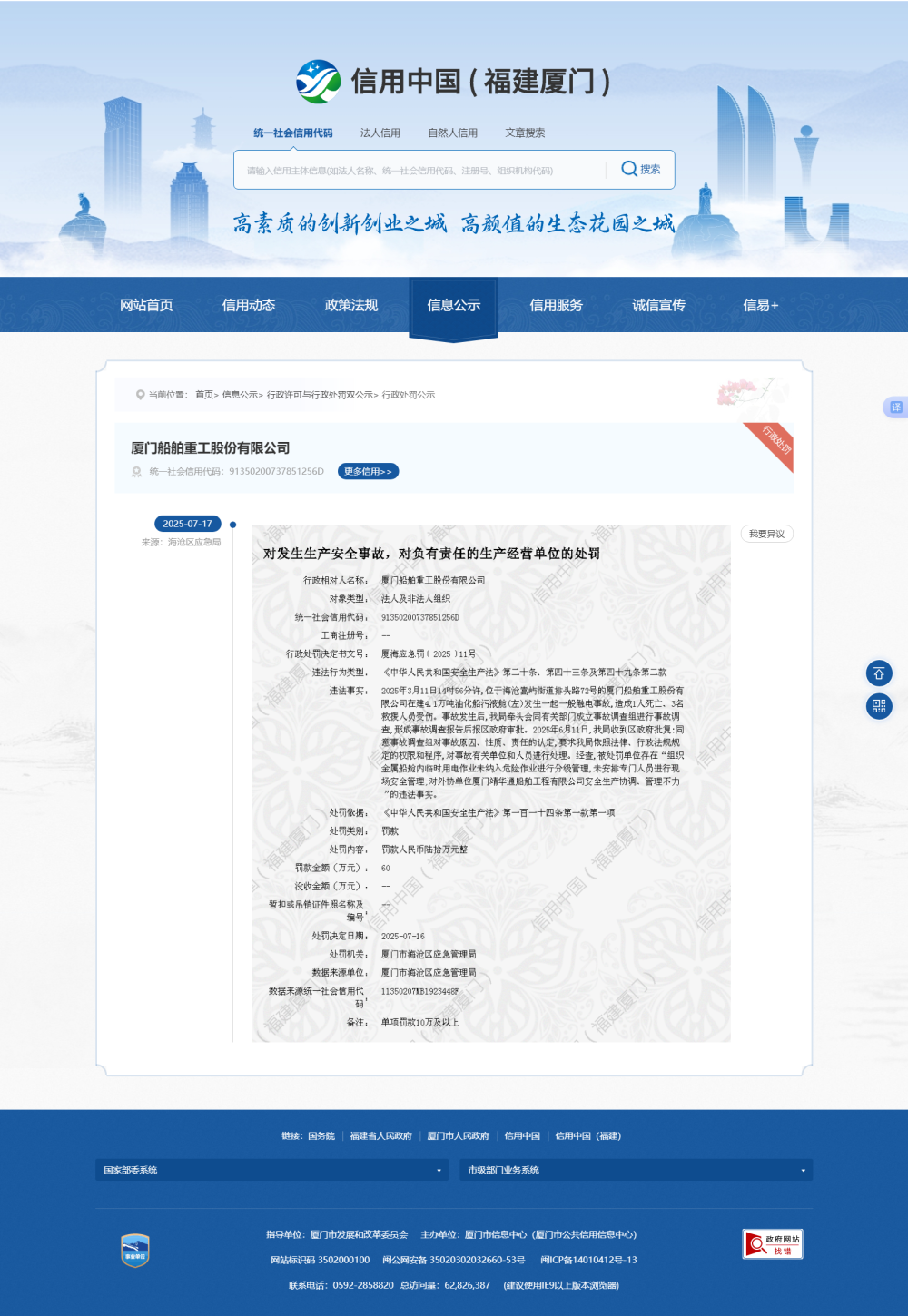This screenshot has height=1316, width=908.
Task: Open the QR code floating icon
Action: pyautogui.click(x=879, y=706)
